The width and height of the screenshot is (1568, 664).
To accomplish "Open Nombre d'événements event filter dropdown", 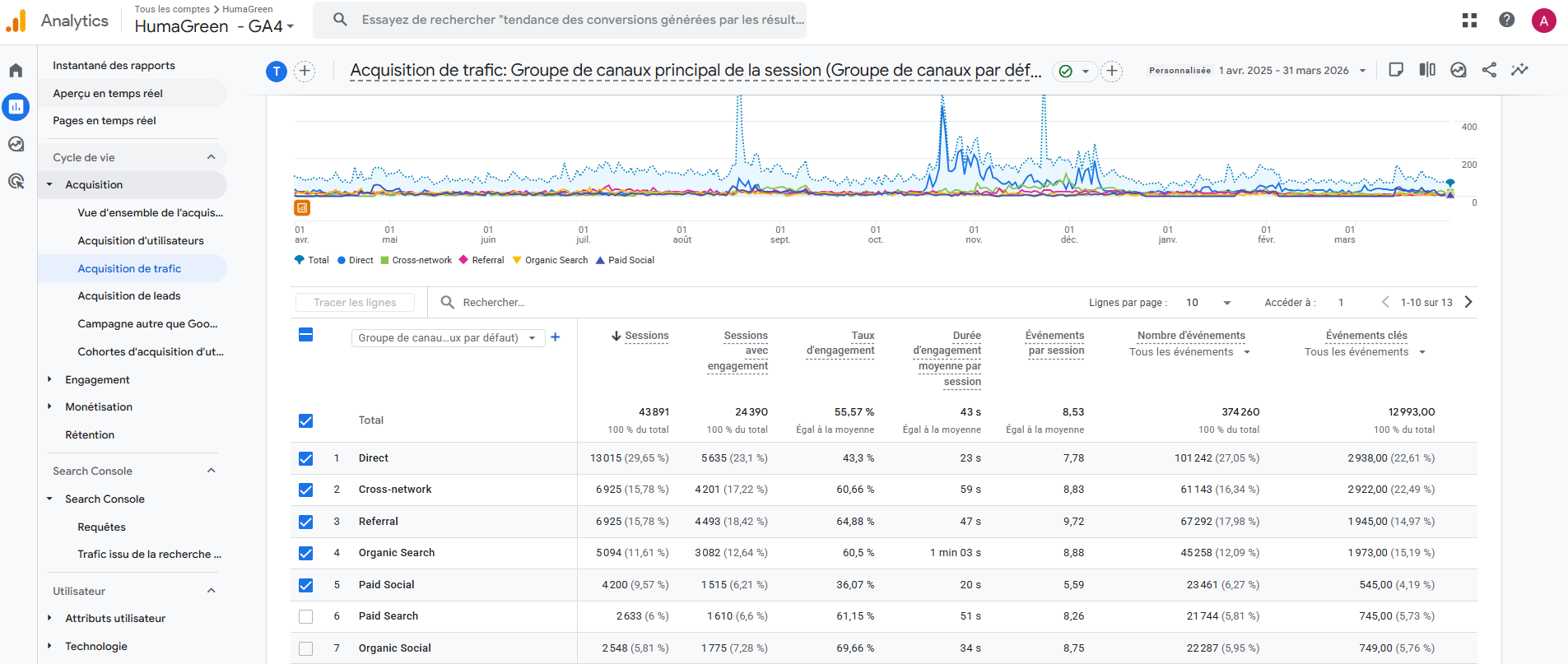I will click(x=1189, y=352).
